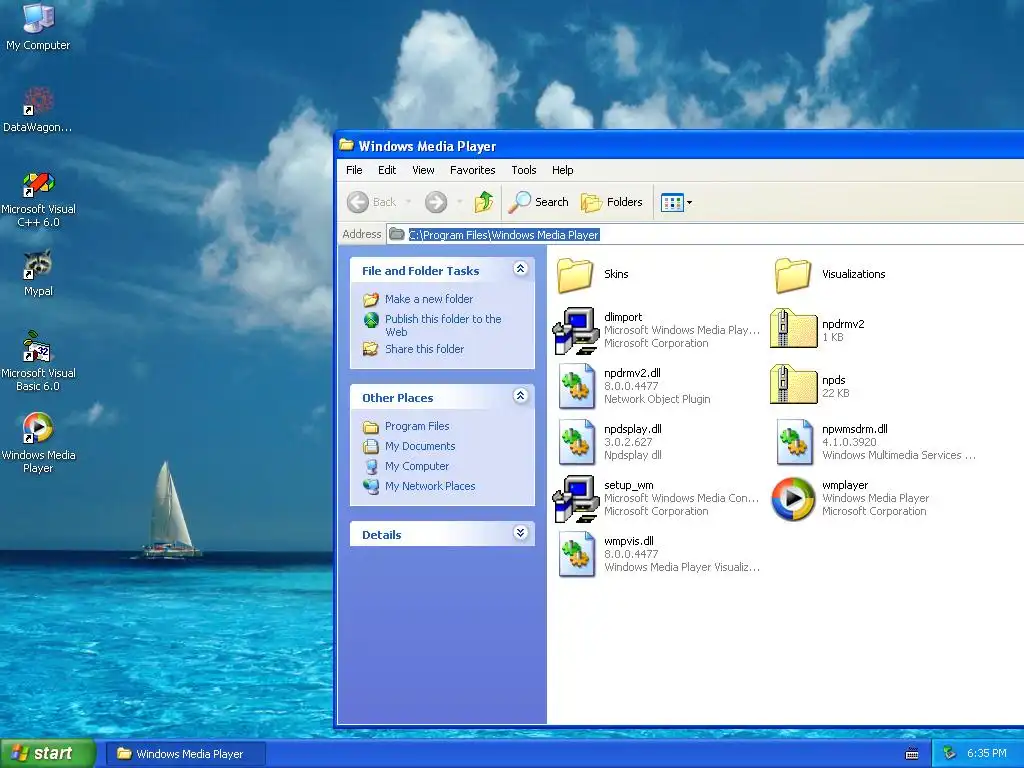Click Share this folder link
The width and height of the screenshot is (1024, 768).
click(424, 349)
